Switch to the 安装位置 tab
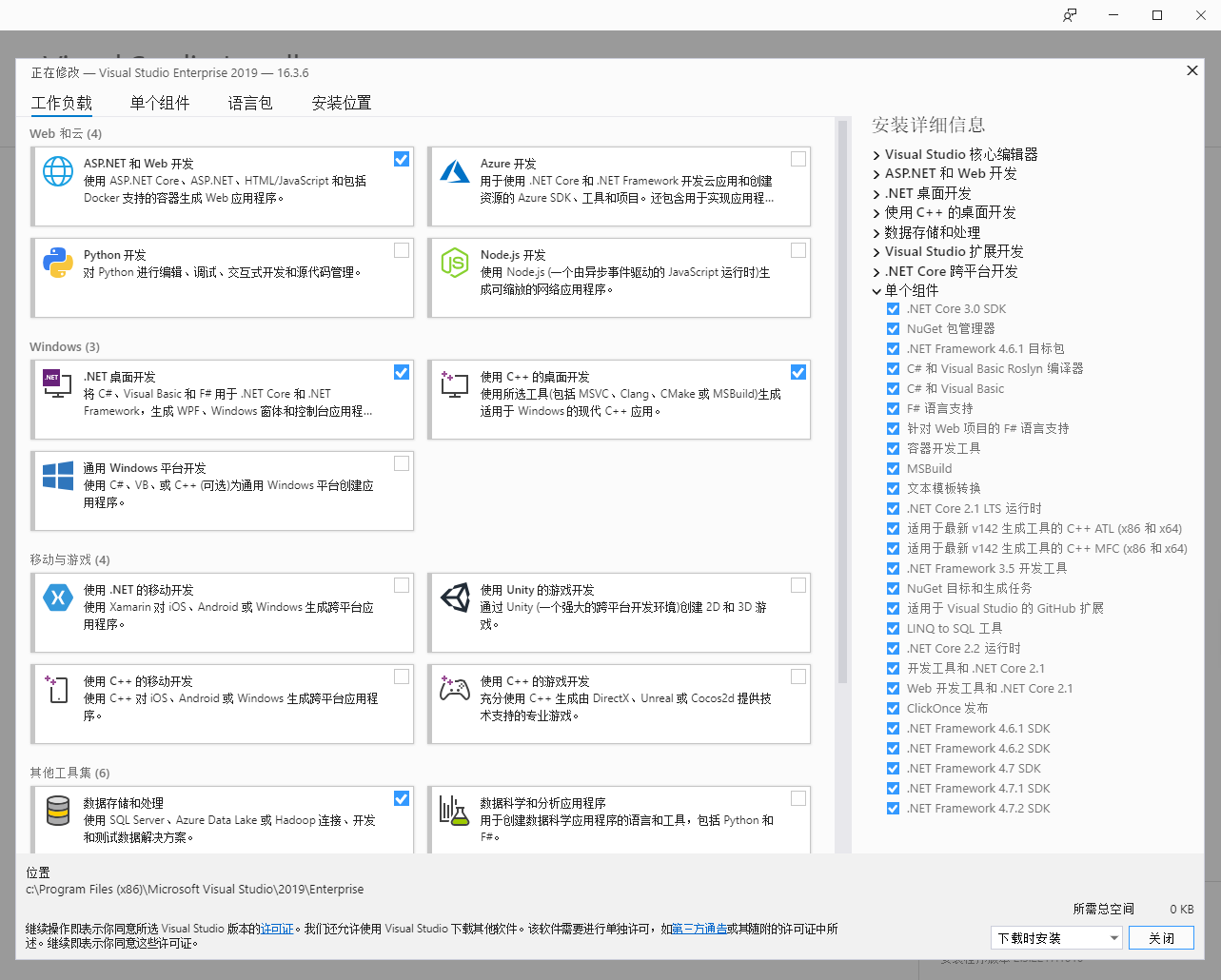 [342, 103]
